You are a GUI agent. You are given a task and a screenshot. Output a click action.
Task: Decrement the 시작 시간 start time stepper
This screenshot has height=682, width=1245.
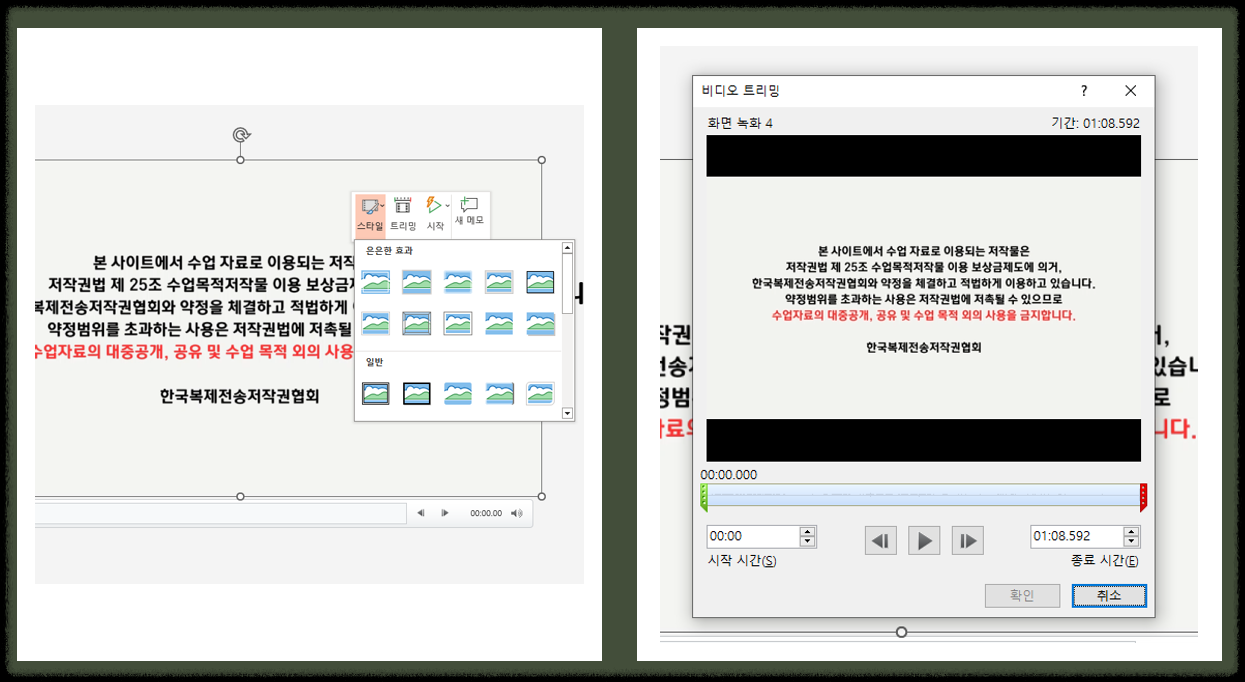(808, 541)
